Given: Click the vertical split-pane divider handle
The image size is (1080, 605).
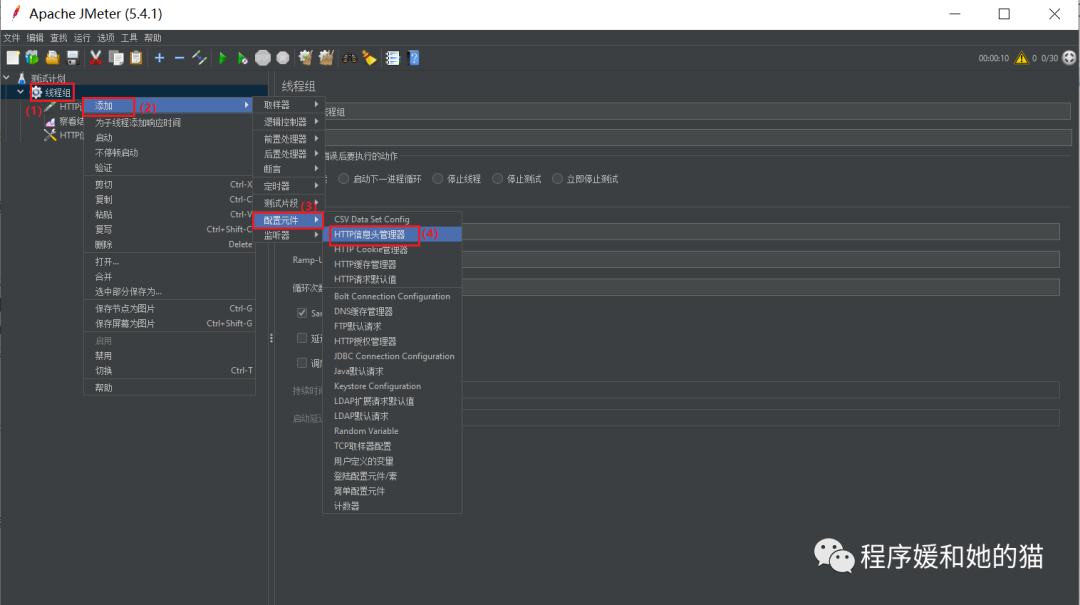Looking at the screenshot, I should 271,338.
